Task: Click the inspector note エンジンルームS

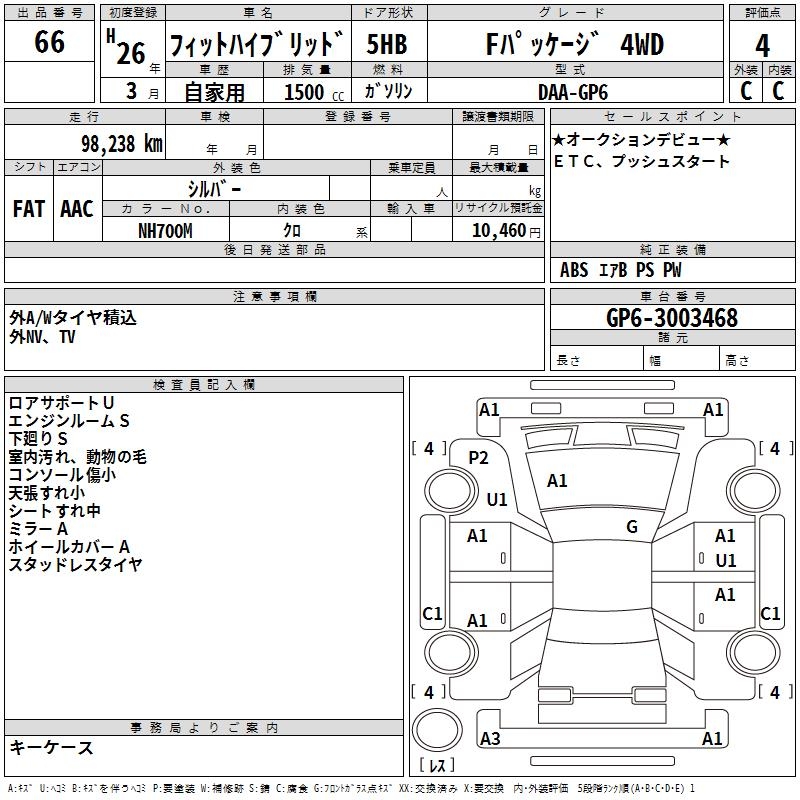Action: tap(69, 421)
